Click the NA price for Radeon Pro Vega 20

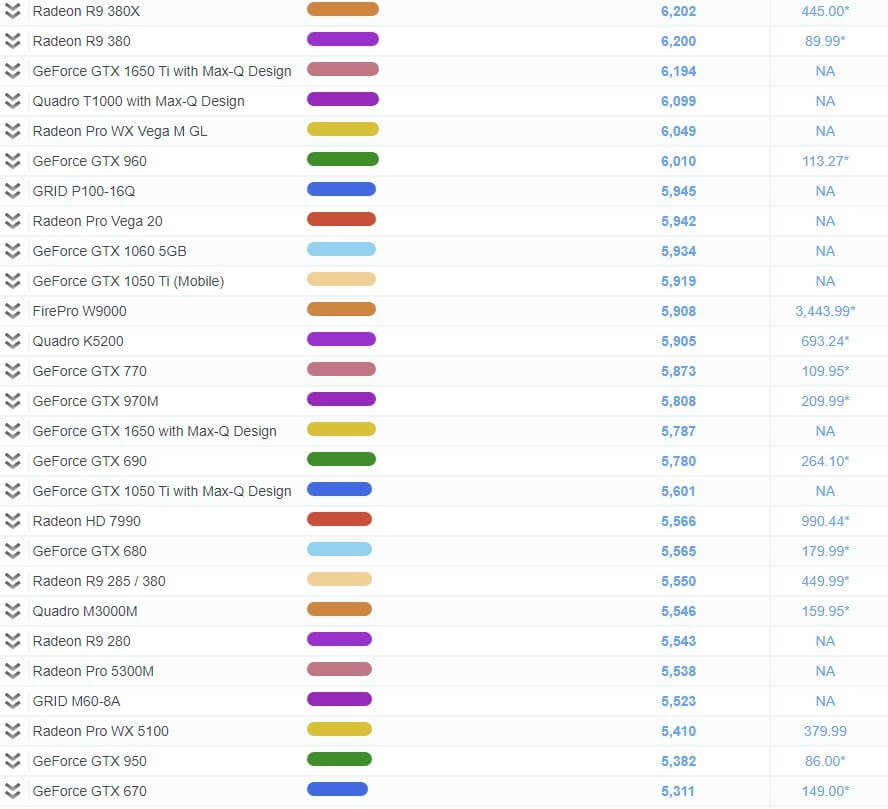(x=825, y=221)
